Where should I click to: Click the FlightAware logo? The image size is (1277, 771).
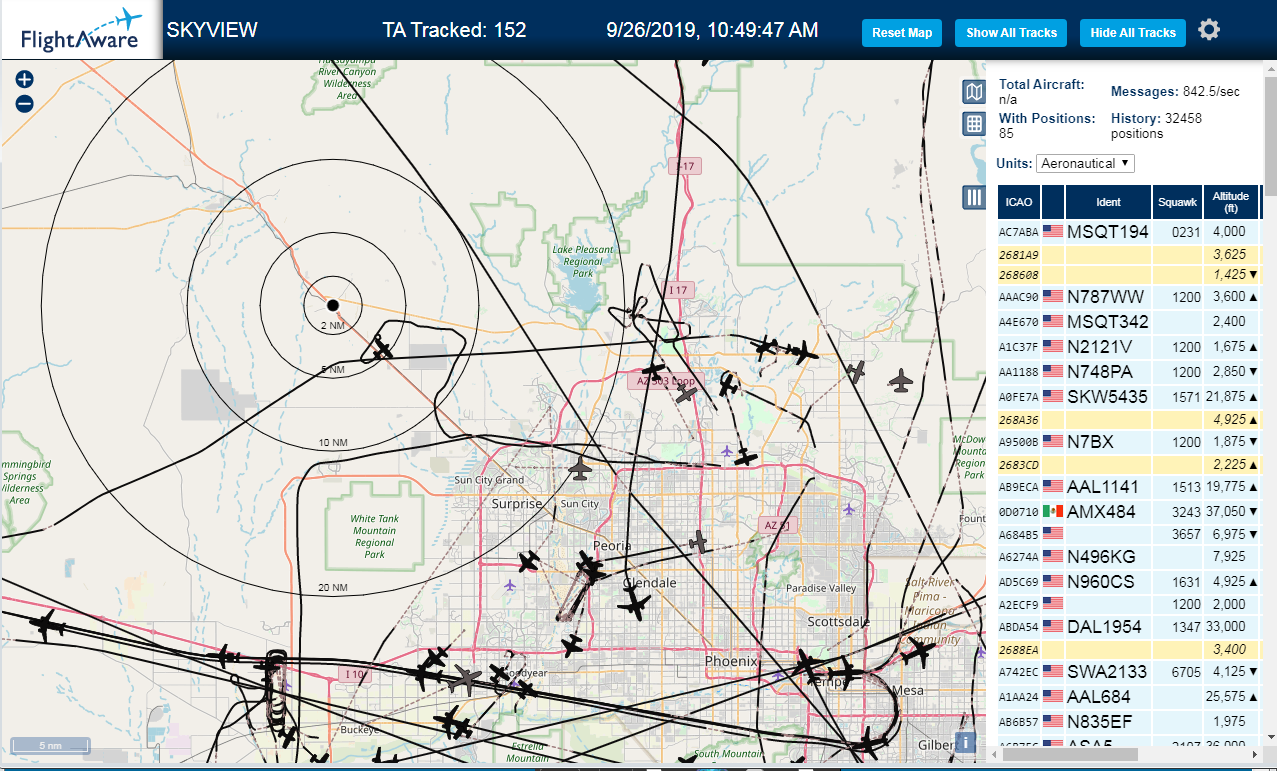(80, 30)
